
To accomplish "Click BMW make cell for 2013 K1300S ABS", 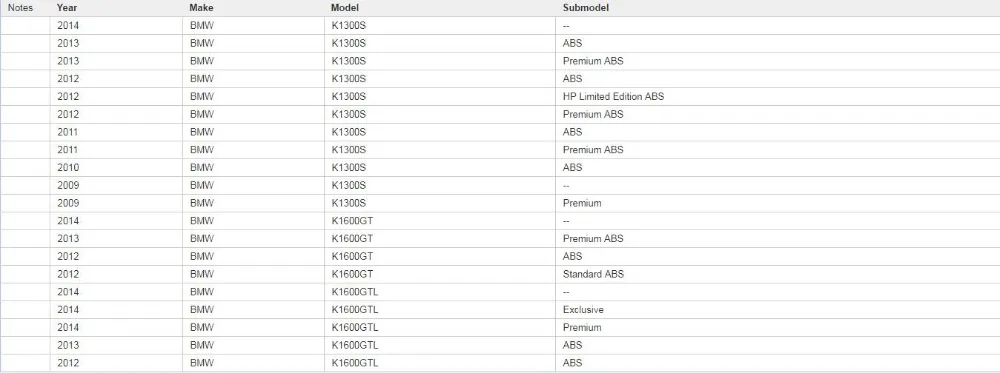I will click(253, 43).
